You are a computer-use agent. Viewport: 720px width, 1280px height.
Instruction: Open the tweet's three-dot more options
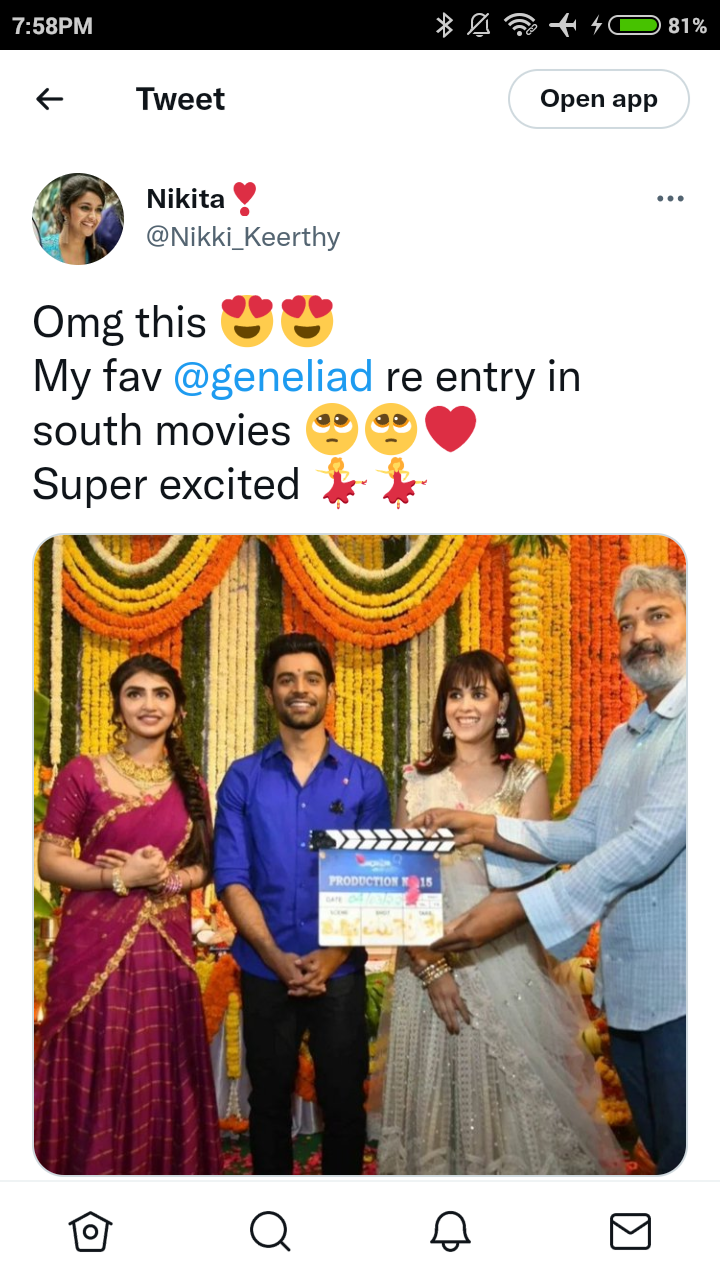[670, 199]
